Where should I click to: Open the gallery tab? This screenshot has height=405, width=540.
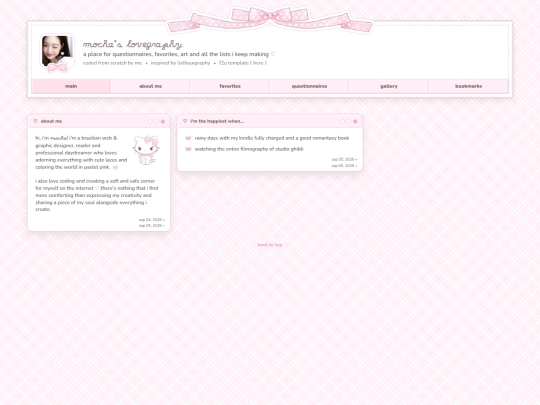(389, 86)
